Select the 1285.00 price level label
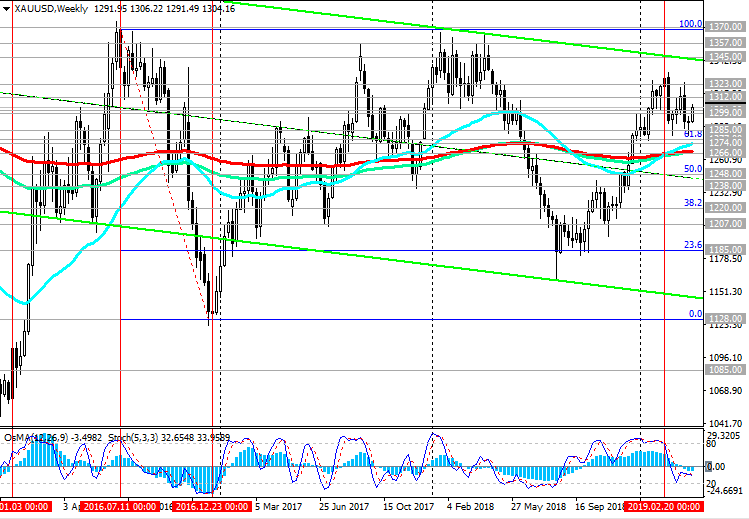This screenshot has height=519, width=749. tap(726, 130)
